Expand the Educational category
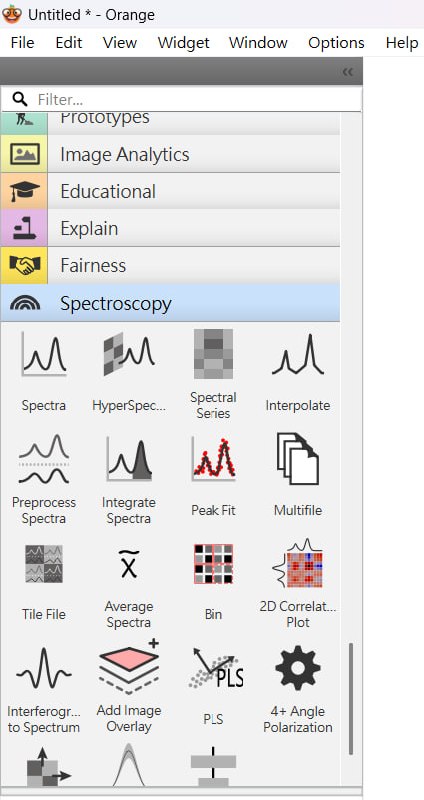This screenshot has width=424, height=800. (170, 191)
